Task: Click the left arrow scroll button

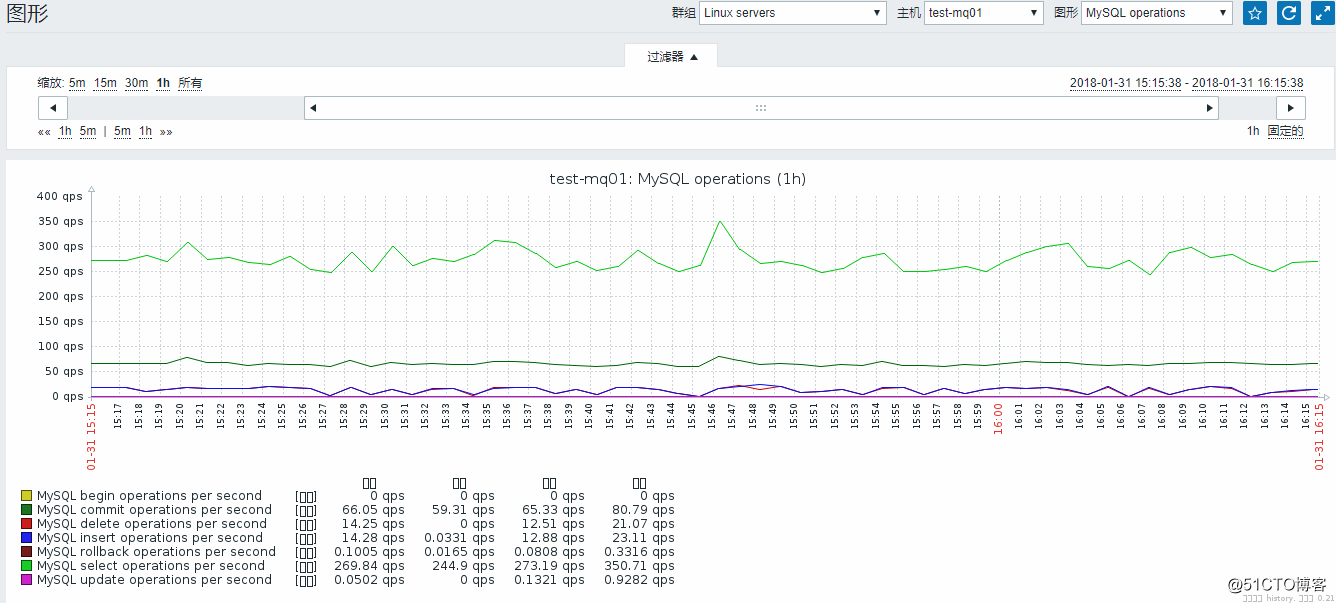Action: pyautogui.click(x=53, y=108)
